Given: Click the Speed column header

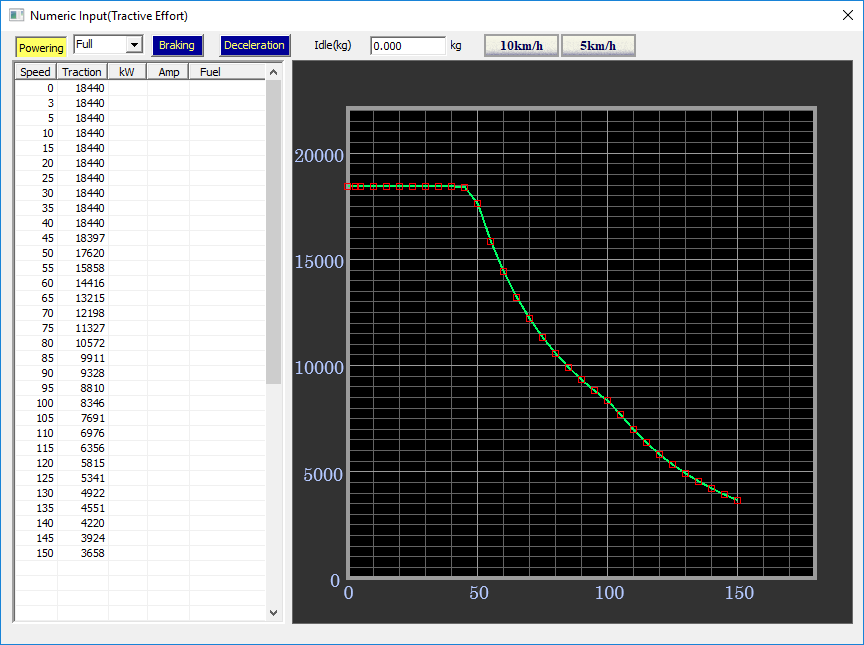Looking at the screenshot, I should coord(35,72).
